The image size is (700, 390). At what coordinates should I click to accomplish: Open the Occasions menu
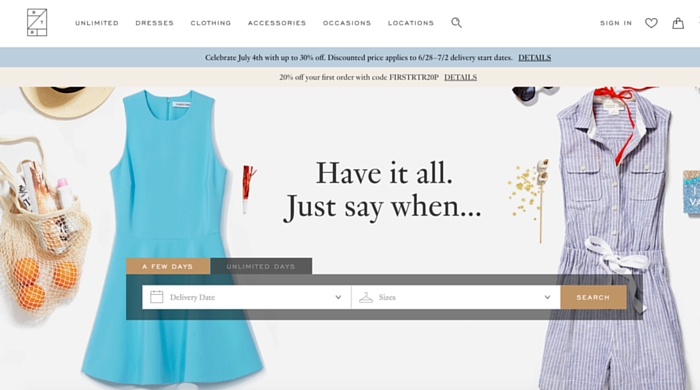[347, 23]
